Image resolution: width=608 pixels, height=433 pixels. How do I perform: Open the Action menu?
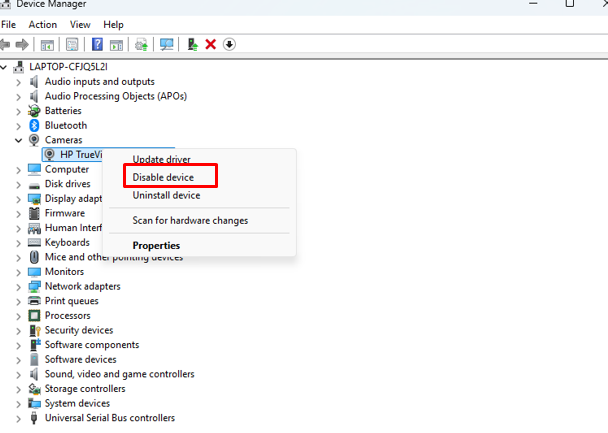(x=43, y=24)
